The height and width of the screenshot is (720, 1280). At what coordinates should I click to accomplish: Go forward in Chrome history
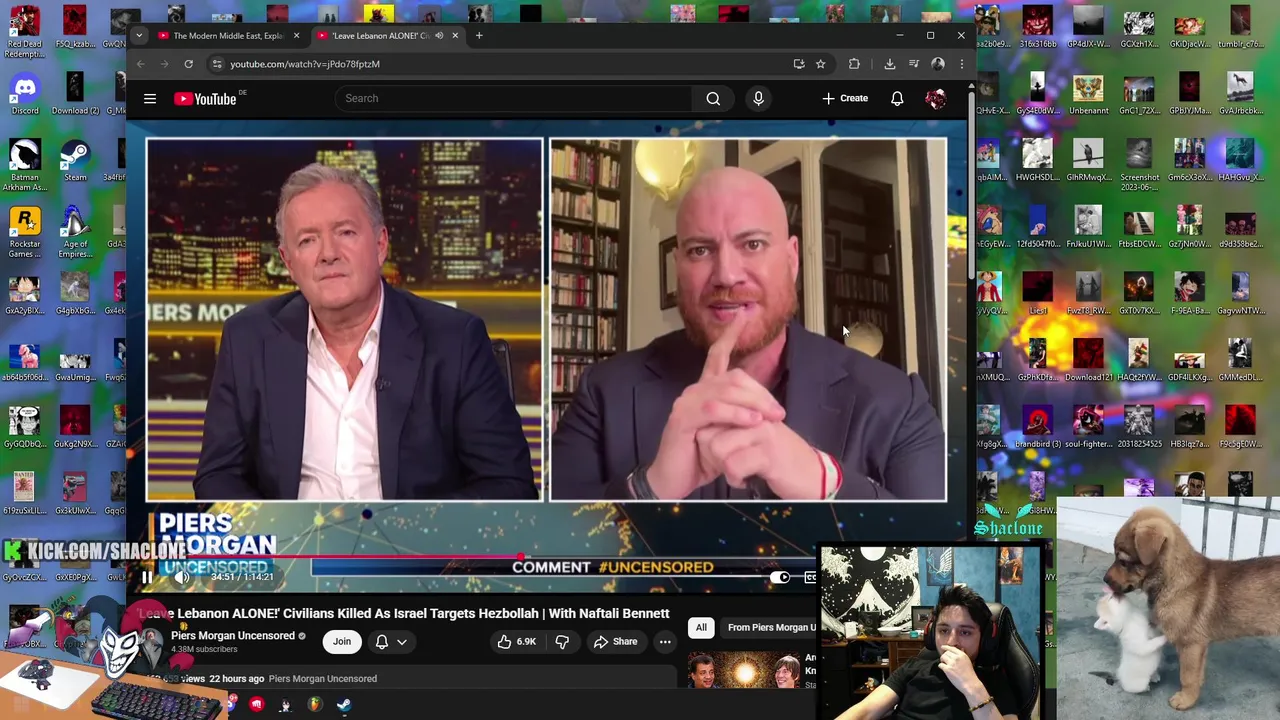click(x=164, y=64)
